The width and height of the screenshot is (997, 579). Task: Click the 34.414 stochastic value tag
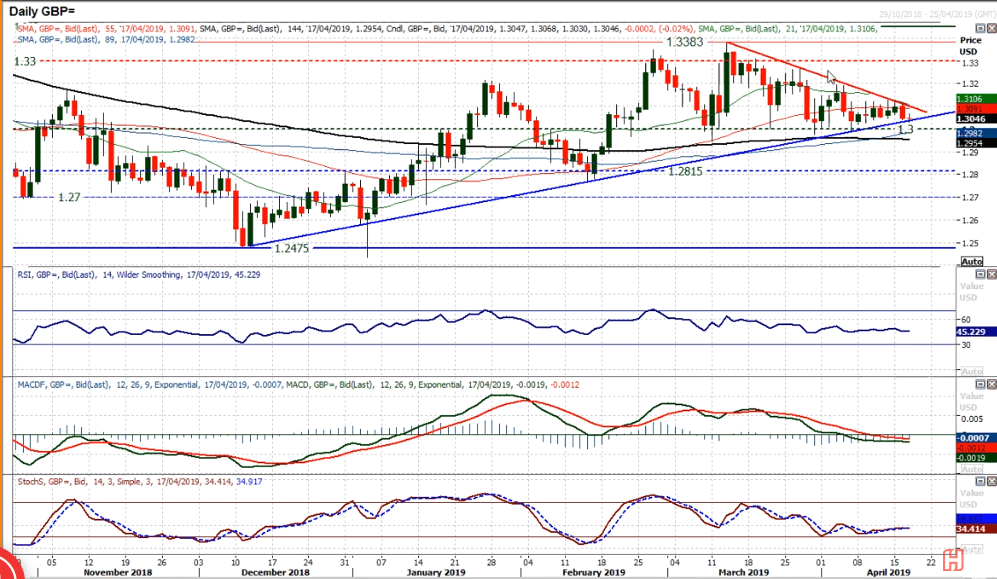[975, 527]
